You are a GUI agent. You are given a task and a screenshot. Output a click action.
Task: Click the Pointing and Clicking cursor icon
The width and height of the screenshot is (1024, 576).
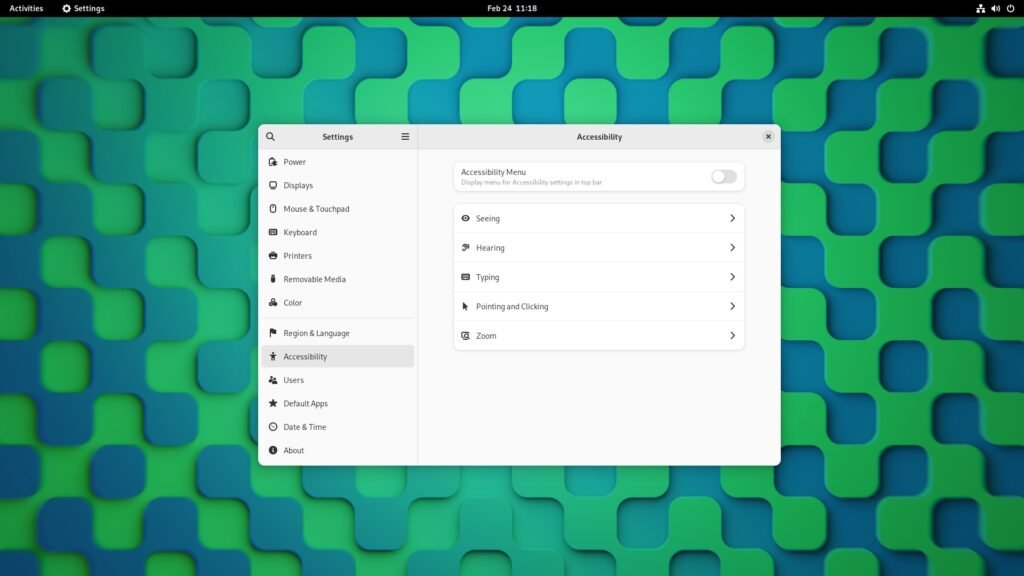[466, 306]
